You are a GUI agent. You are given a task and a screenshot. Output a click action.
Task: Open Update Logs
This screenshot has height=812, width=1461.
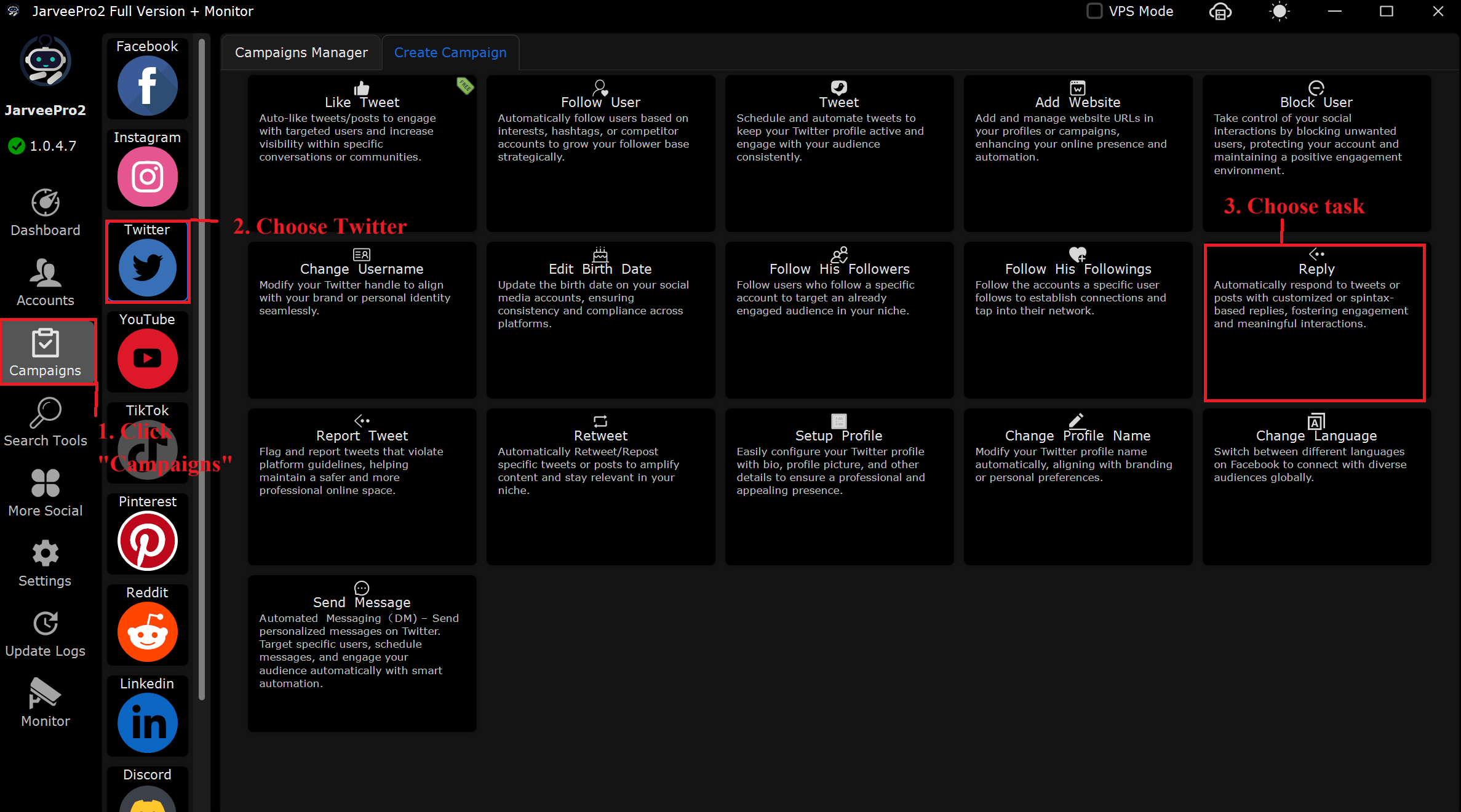point(46,633)
